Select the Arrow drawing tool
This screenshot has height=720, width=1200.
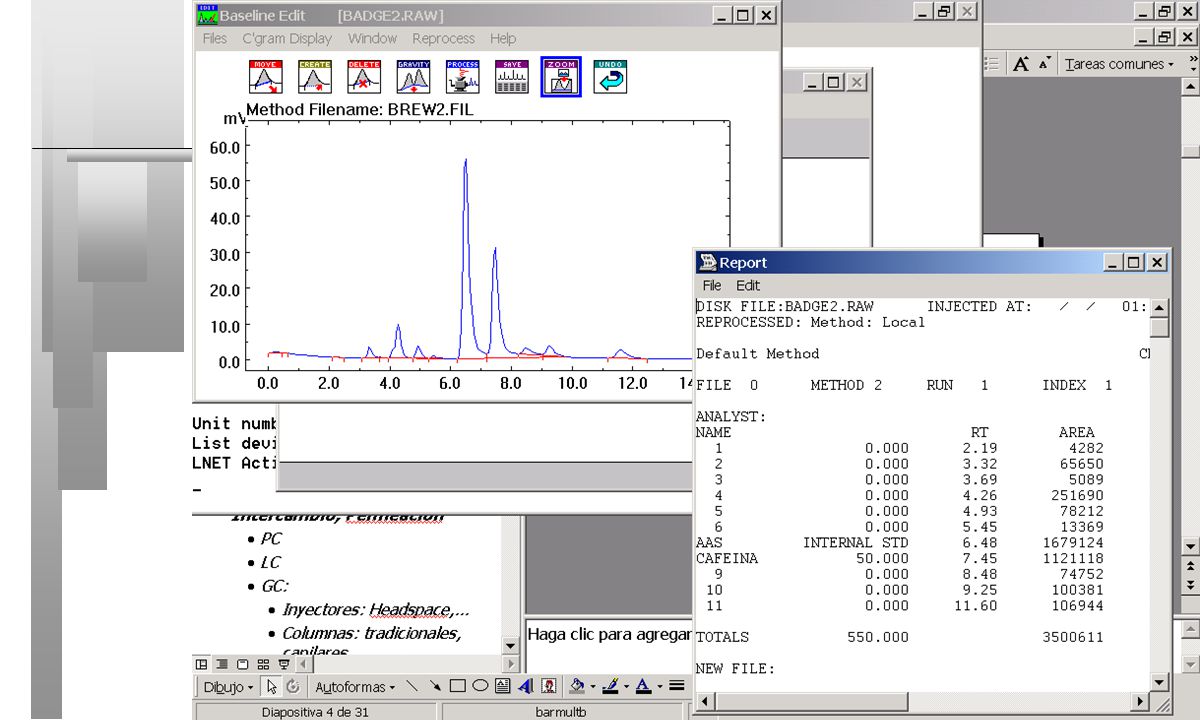click(x=435, y=687)
